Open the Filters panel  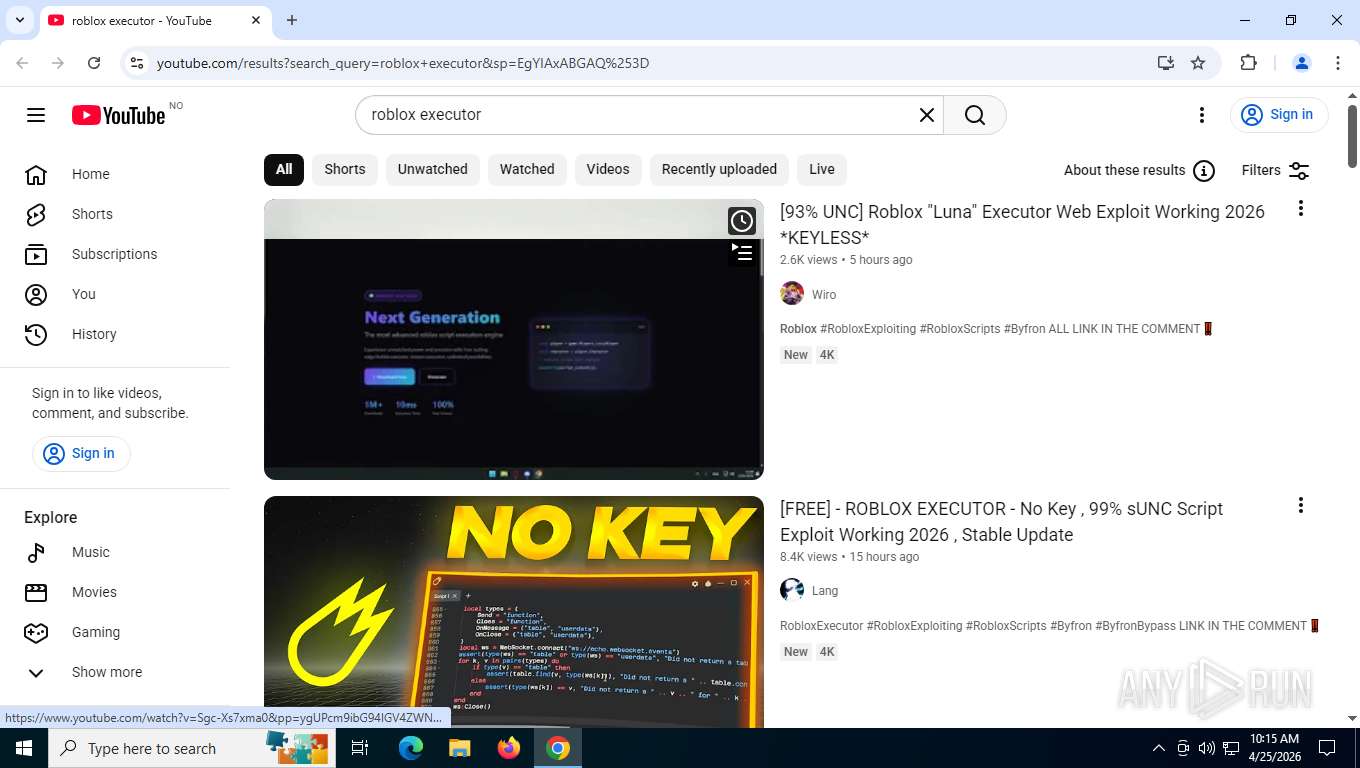coord(1276,170)
